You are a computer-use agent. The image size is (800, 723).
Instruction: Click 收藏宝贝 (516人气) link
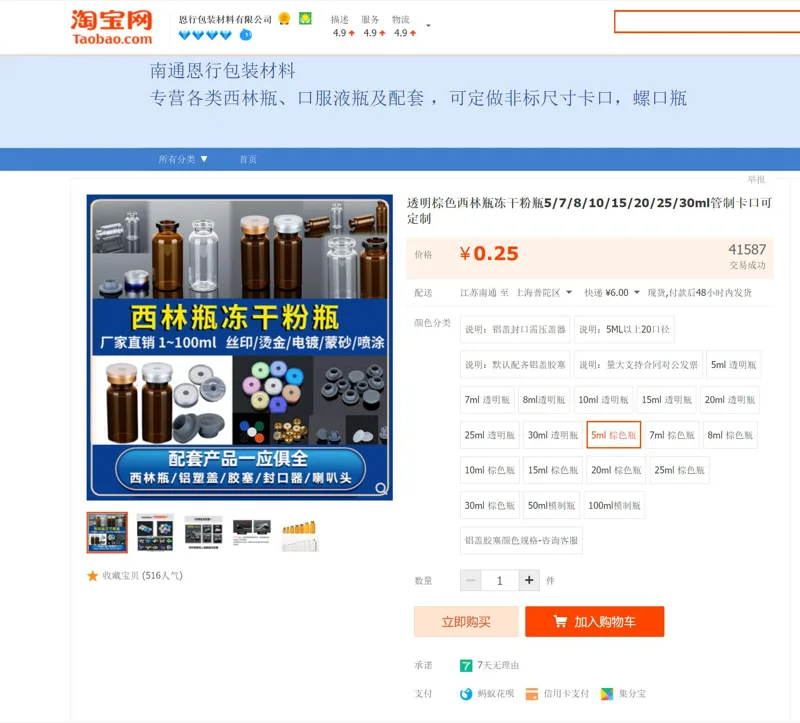coord(142,576)
